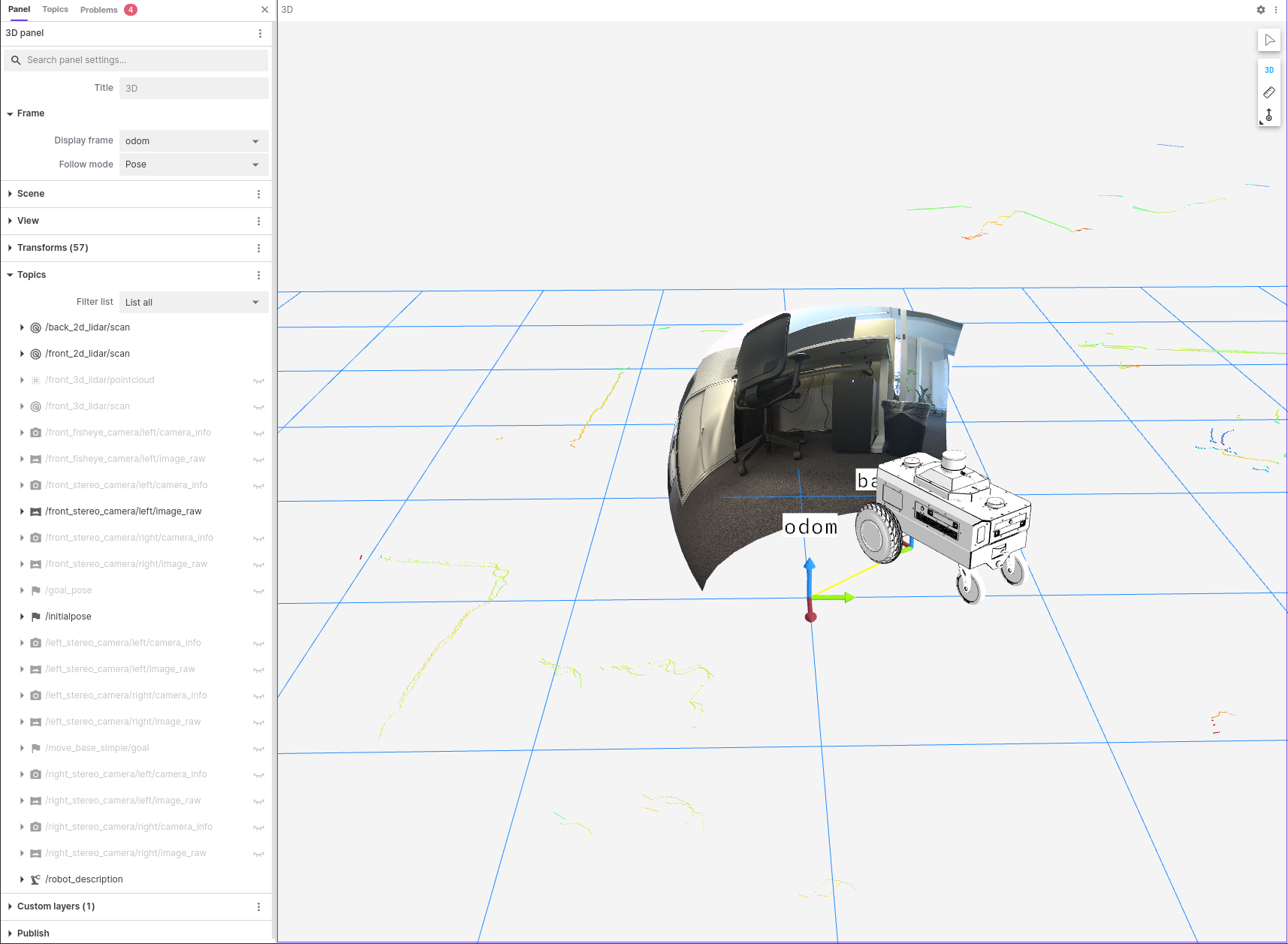The height and width of the screenshot is (944, 1288).
Task: Activate the ruler measure distance tool
Action: (1269, 92)
